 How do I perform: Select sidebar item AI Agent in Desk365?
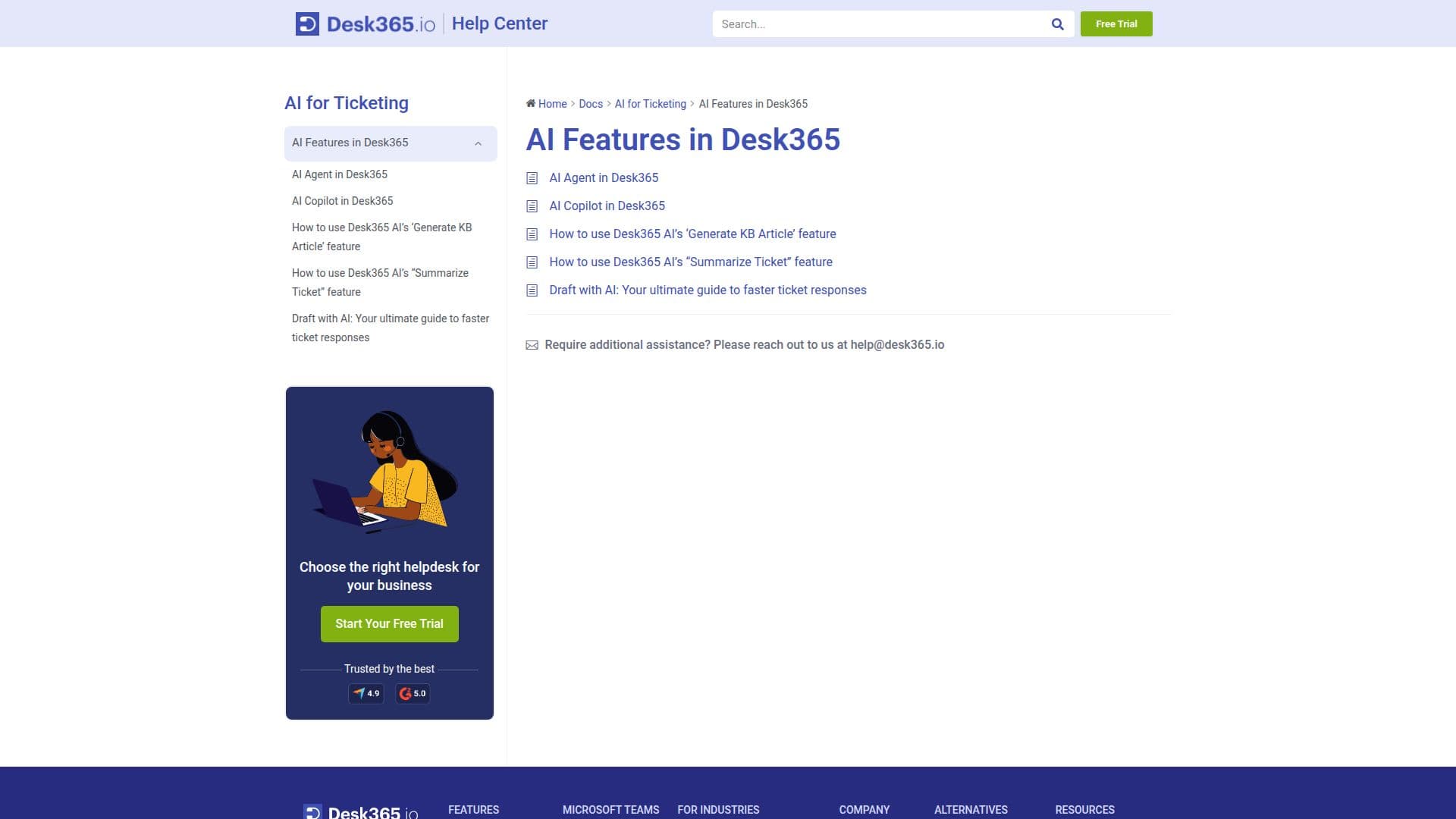[340, 174]
